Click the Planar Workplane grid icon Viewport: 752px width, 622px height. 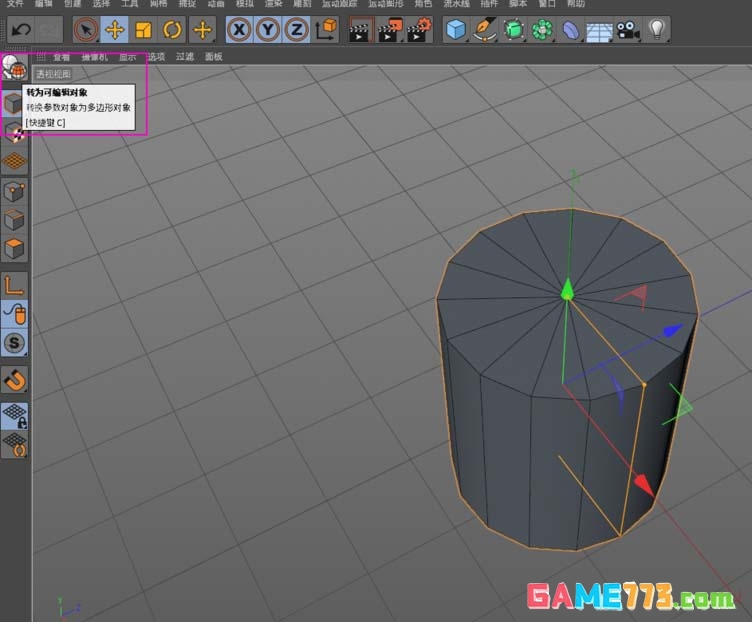14,445
